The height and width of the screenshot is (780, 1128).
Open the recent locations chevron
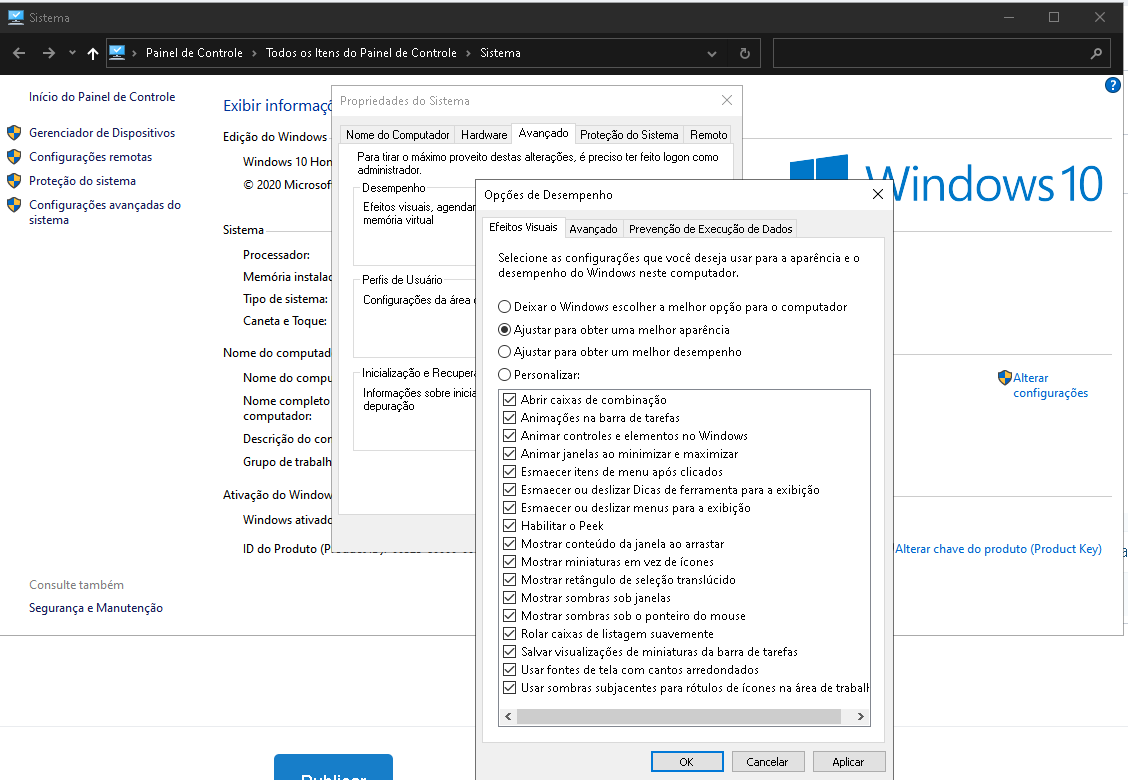coord(72,53)
